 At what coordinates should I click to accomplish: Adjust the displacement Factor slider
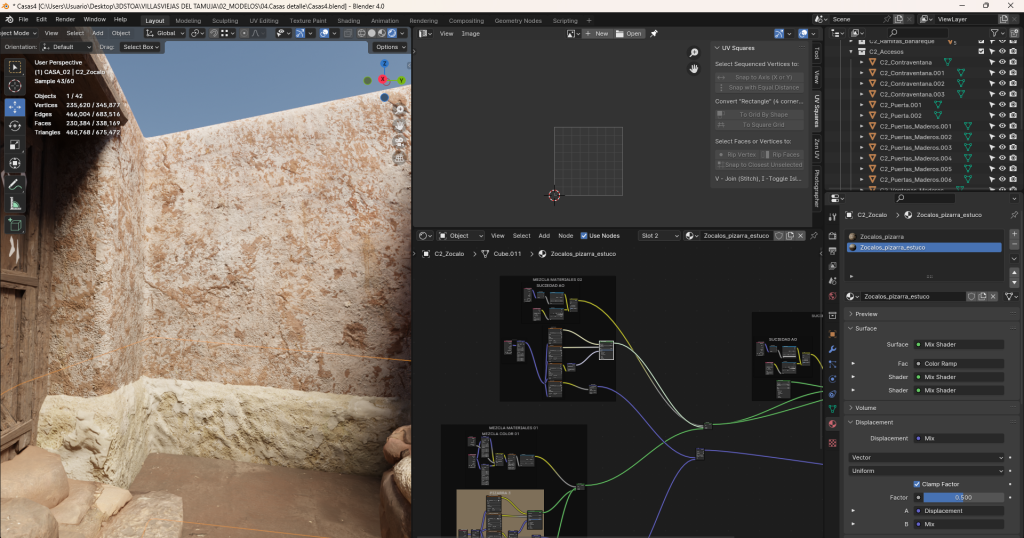(962, 497)
